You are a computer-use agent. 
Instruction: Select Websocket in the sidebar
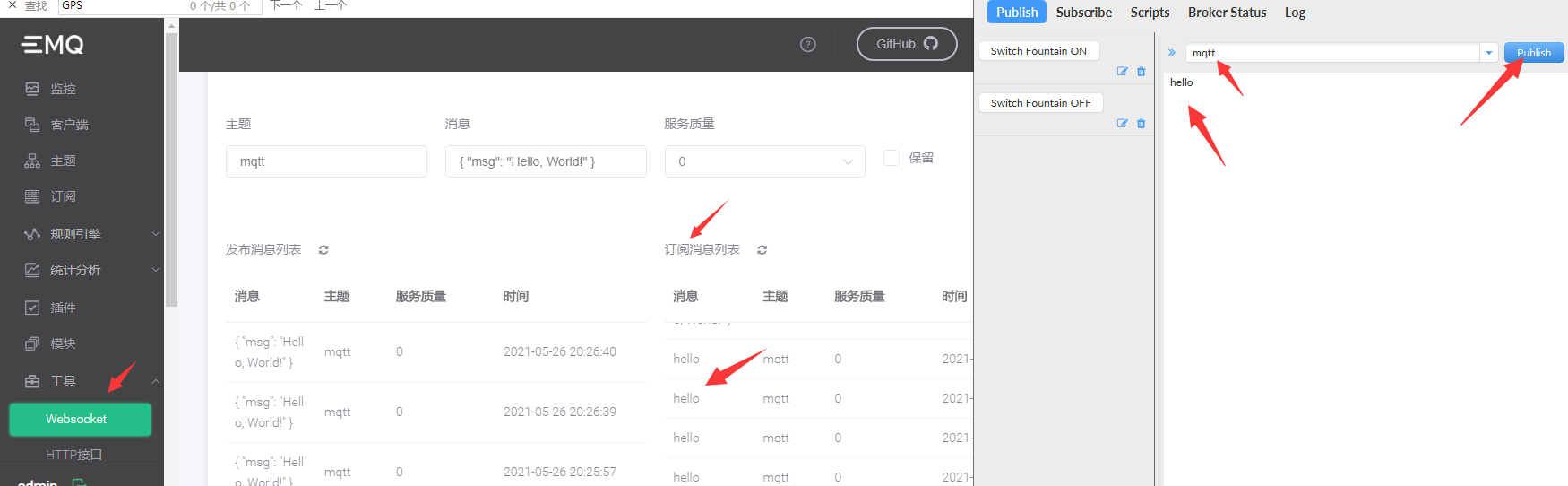tap(80, 420)
